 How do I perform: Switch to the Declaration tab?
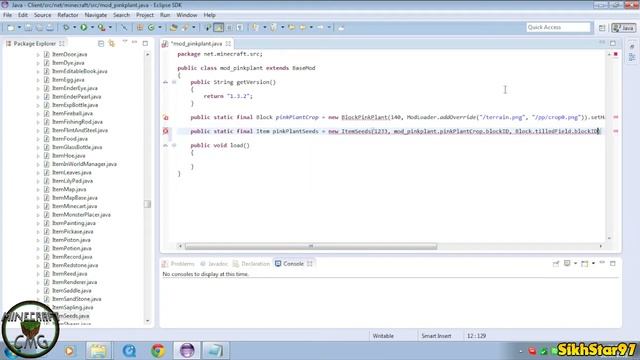[x=251, y=264]
